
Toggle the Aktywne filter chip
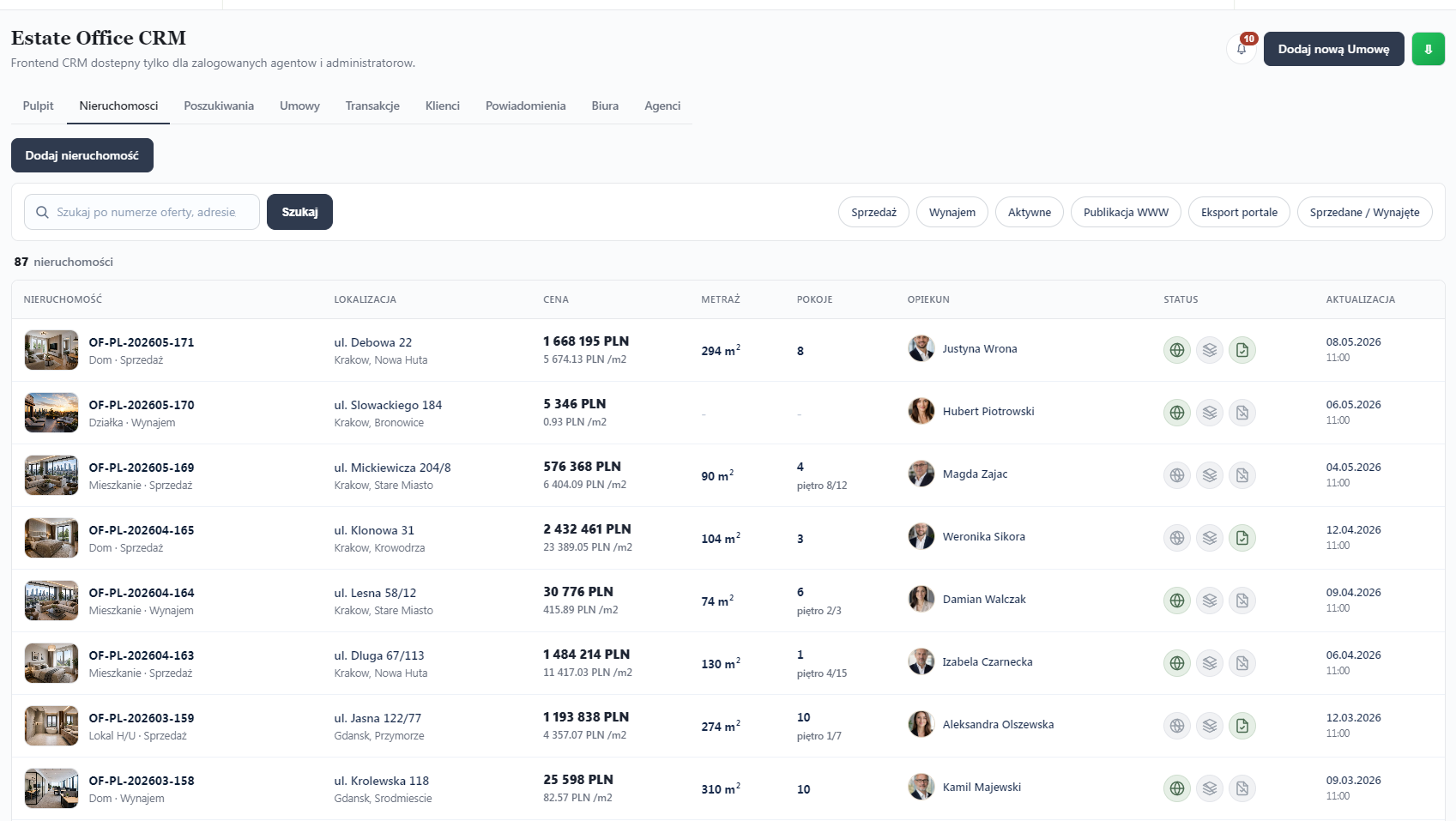(x=1030, y=212)
